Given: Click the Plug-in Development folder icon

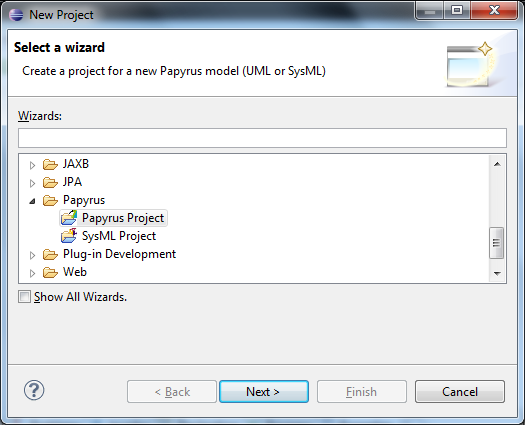Looking at the screenshot, I should point(50,254).
